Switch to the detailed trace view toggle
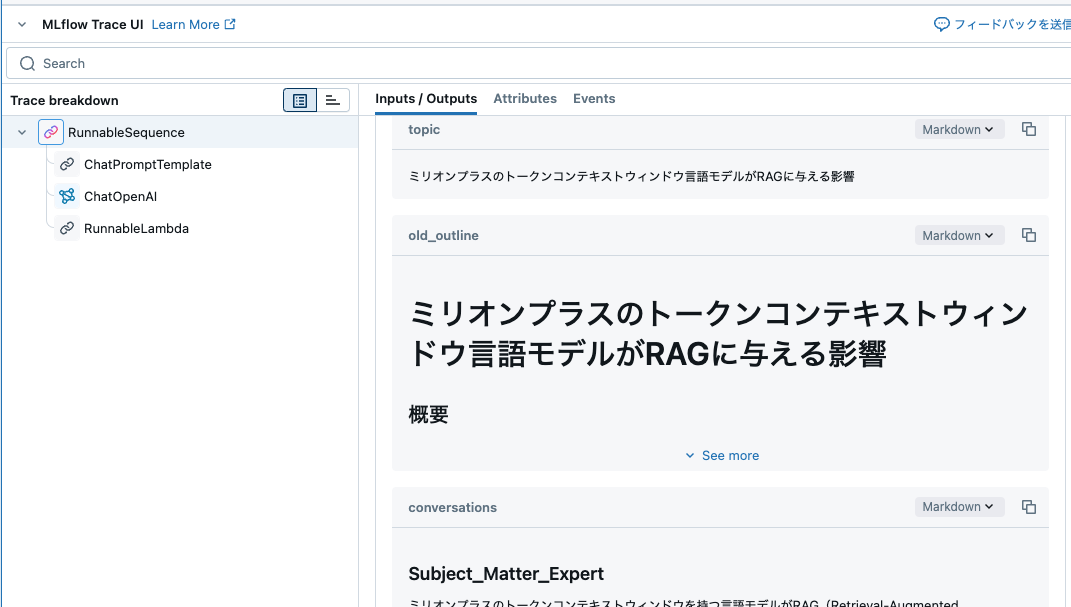1071x607 pixels. pos(333,100)
